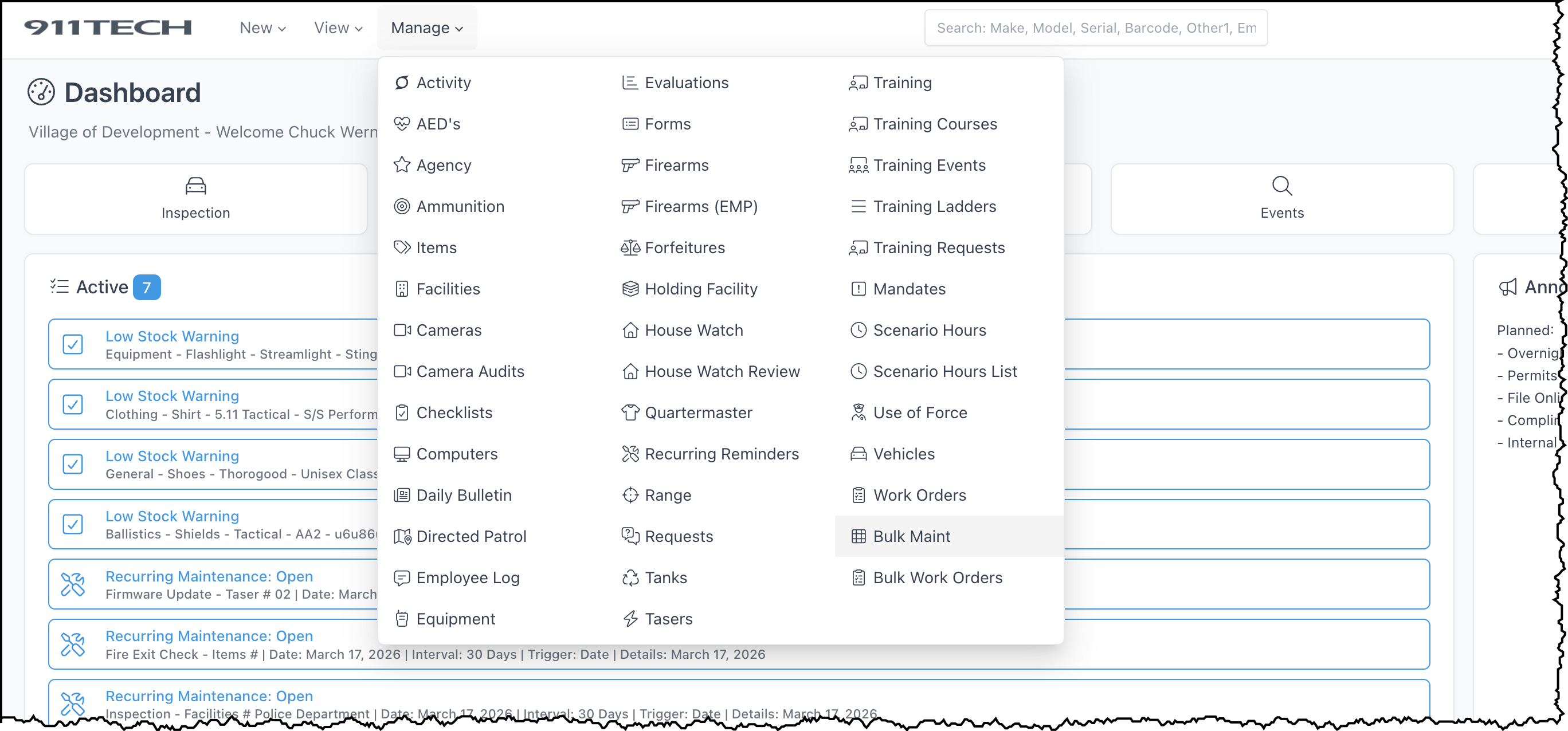Click the Forfeitures scales icon
This screenshot has width=1568, height=731.
(630, 247)
